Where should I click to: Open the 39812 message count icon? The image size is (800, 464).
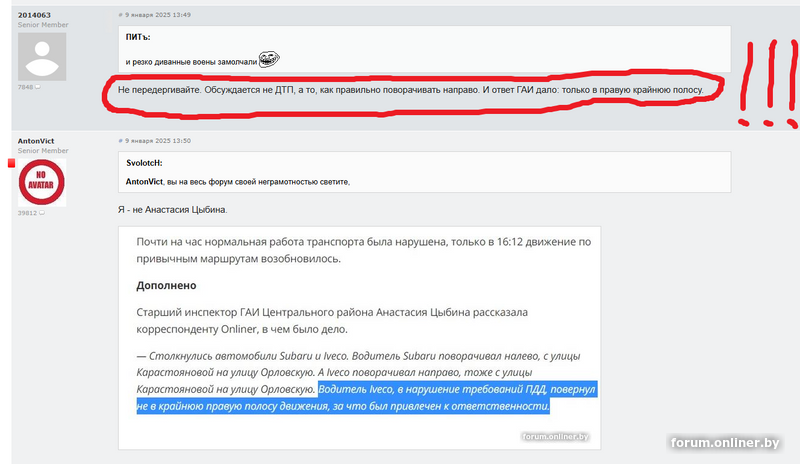tap(41, 213)
